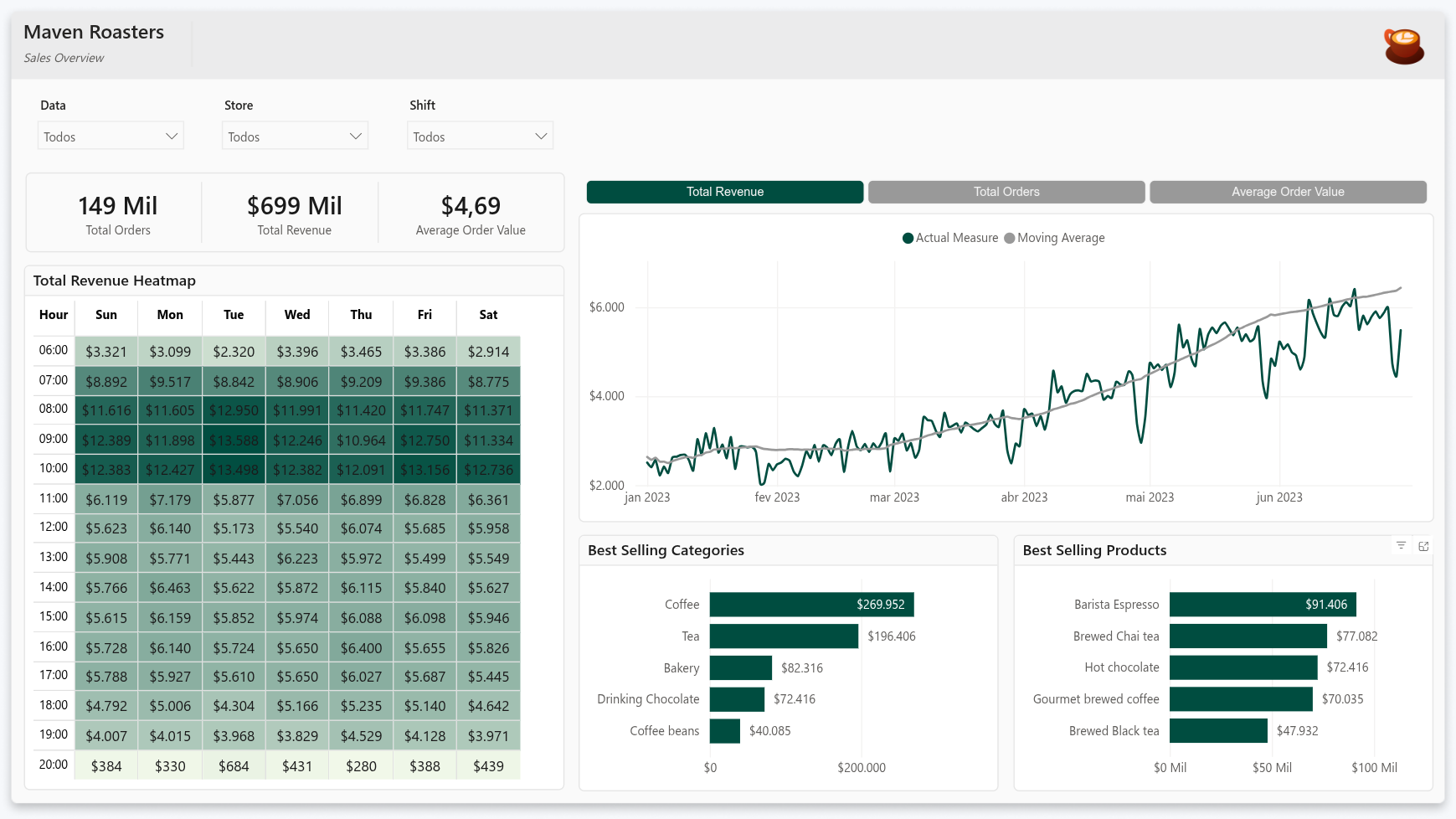
Task: Click the focus mode icon on Best Selling Products
Action: coord(1423,546)
